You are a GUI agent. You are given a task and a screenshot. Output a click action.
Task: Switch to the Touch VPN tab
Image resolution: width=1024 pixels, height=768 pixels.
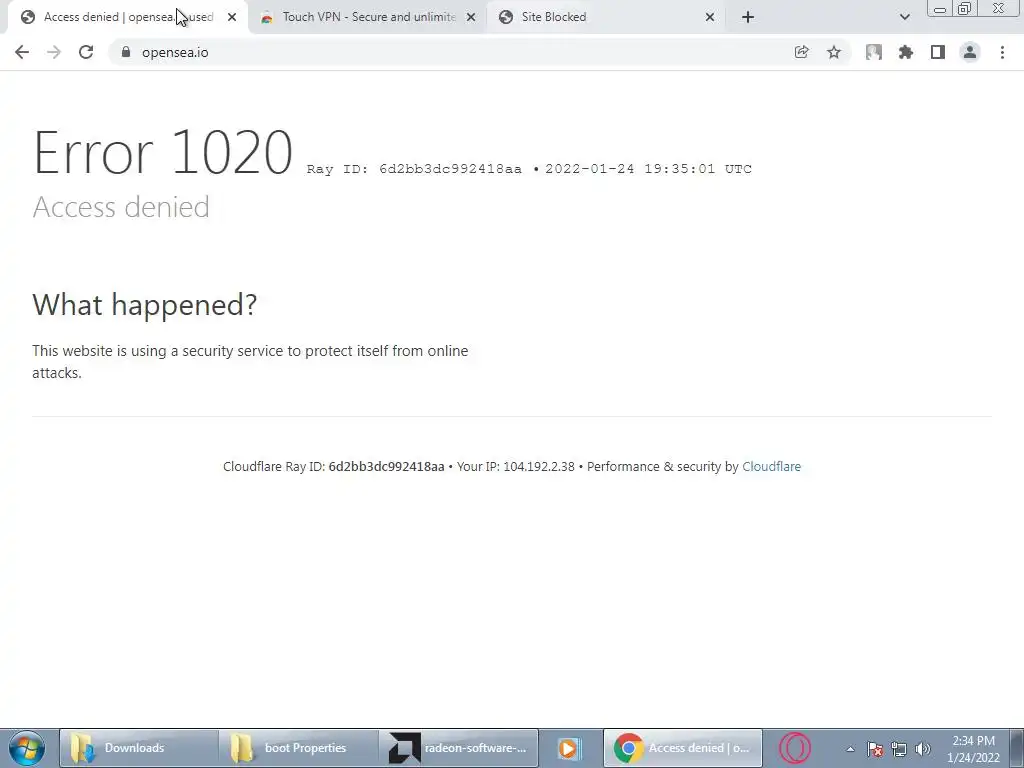(x=368, y=17)
